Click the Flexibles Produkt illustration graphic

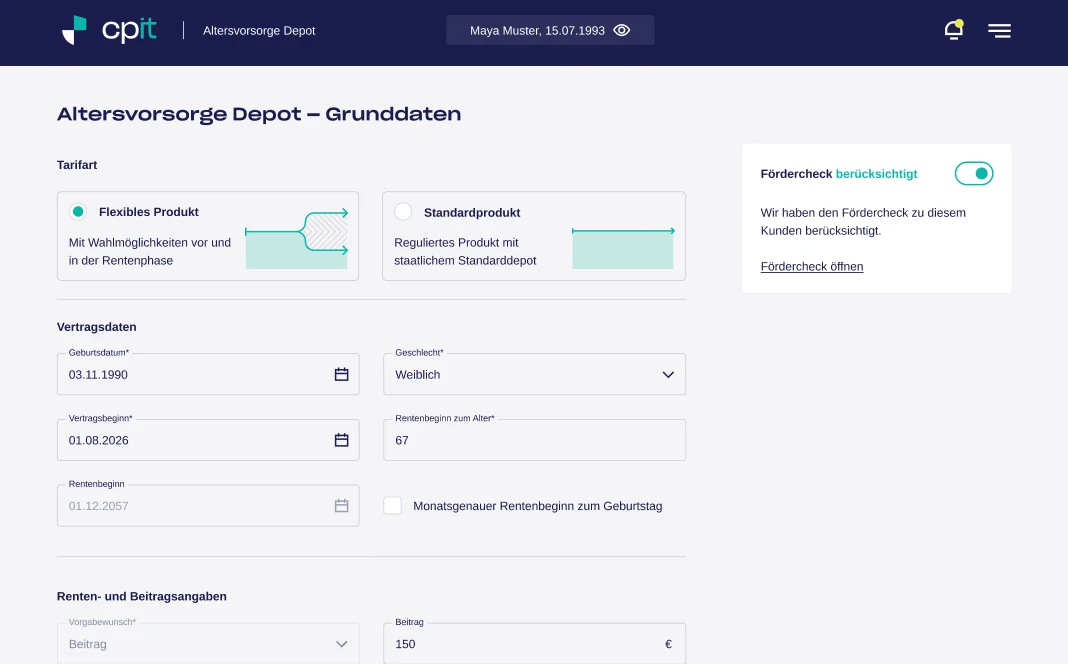296,239
